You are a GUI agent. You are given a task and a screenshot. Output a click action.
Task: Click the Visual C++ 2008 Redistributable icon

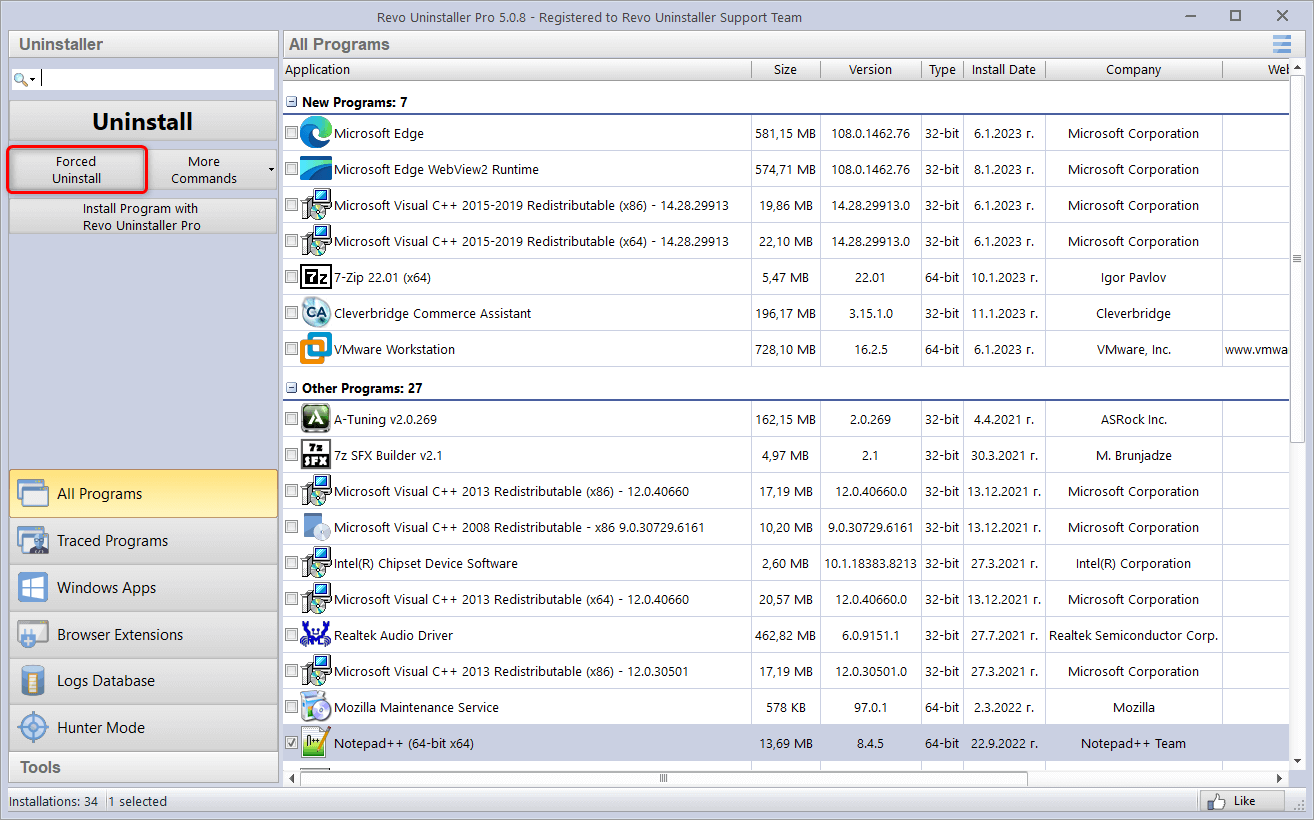click(x=316, y=527)
